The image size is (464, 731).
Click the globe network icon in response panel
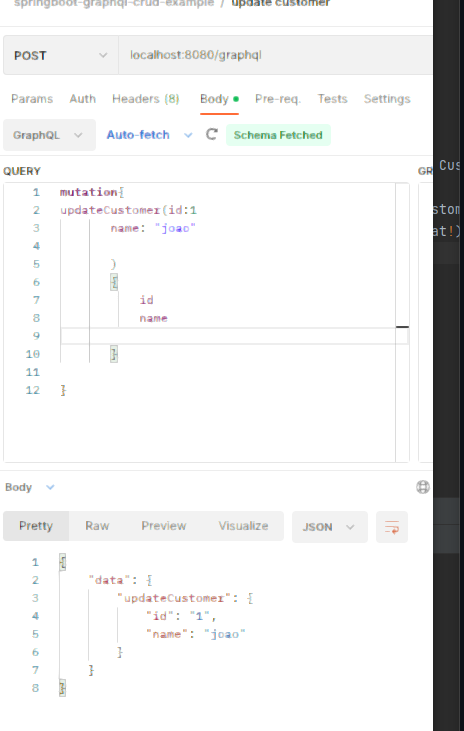pyautogui.click(x=423, y=487)
